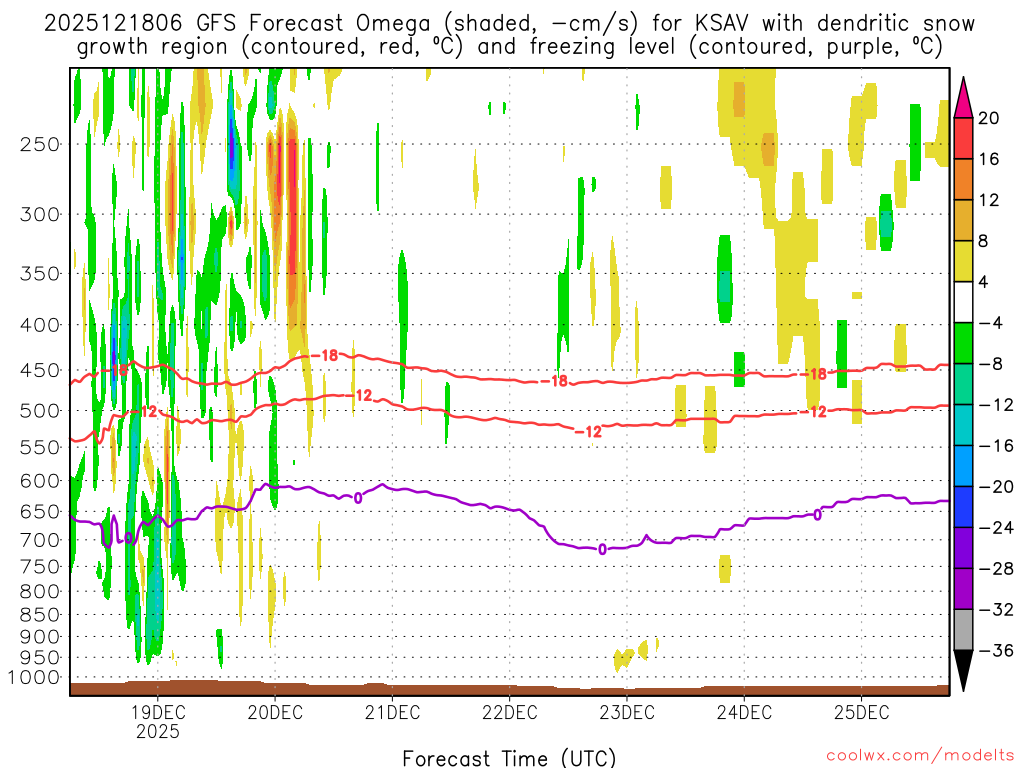Viewport: 1024px width, 768px height.
Task: Click the 300 pressure level label
Action: [x=40, y=214]
